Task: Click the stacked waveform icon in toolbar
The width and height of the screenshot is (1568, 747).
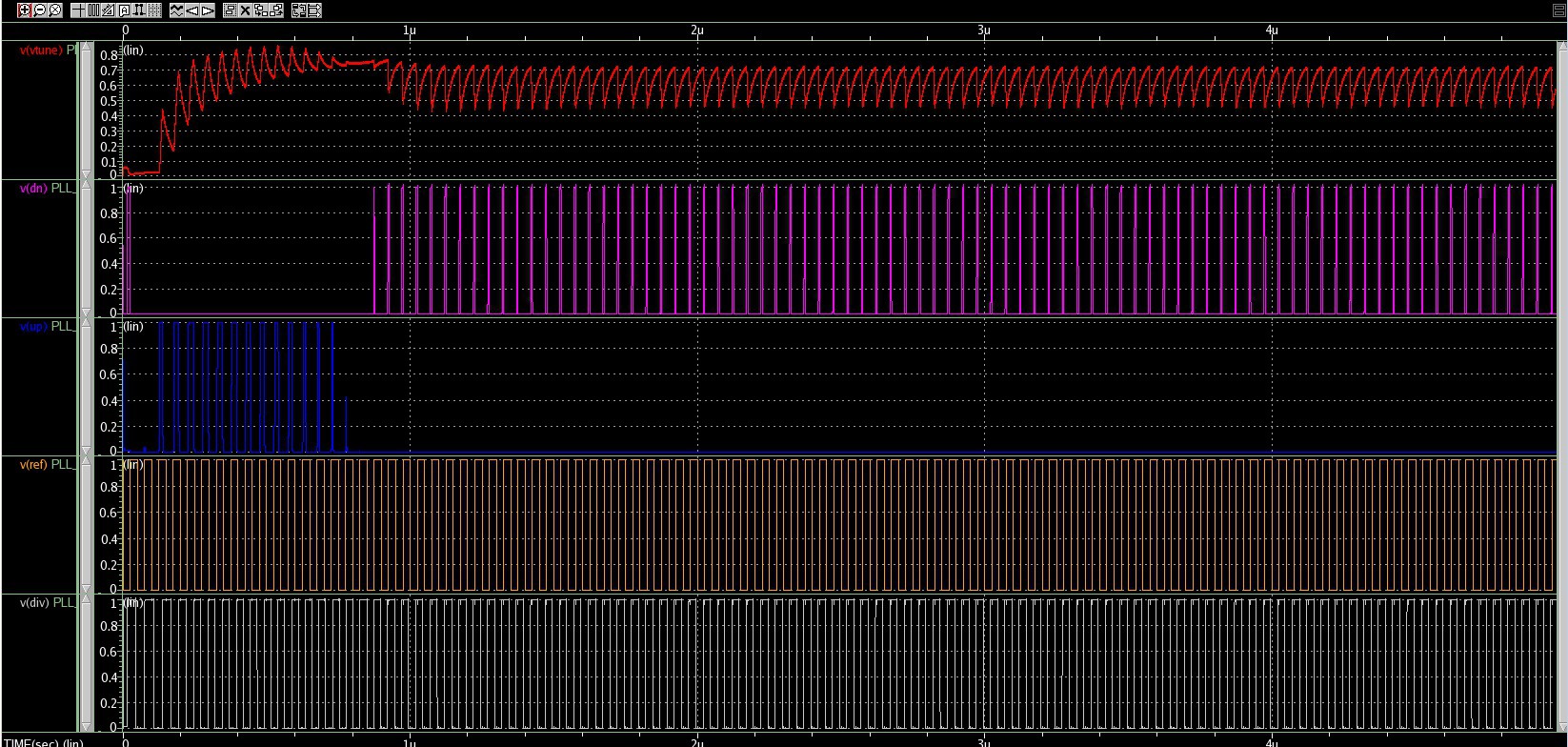Action: (177, 10)
